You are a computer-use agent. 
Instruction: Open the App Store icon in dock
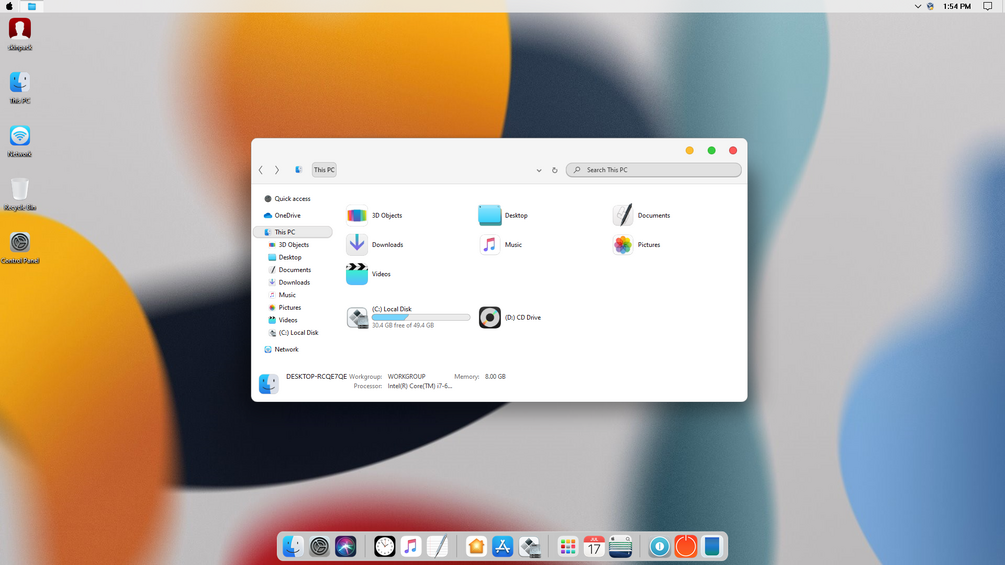tap(502, 546)
